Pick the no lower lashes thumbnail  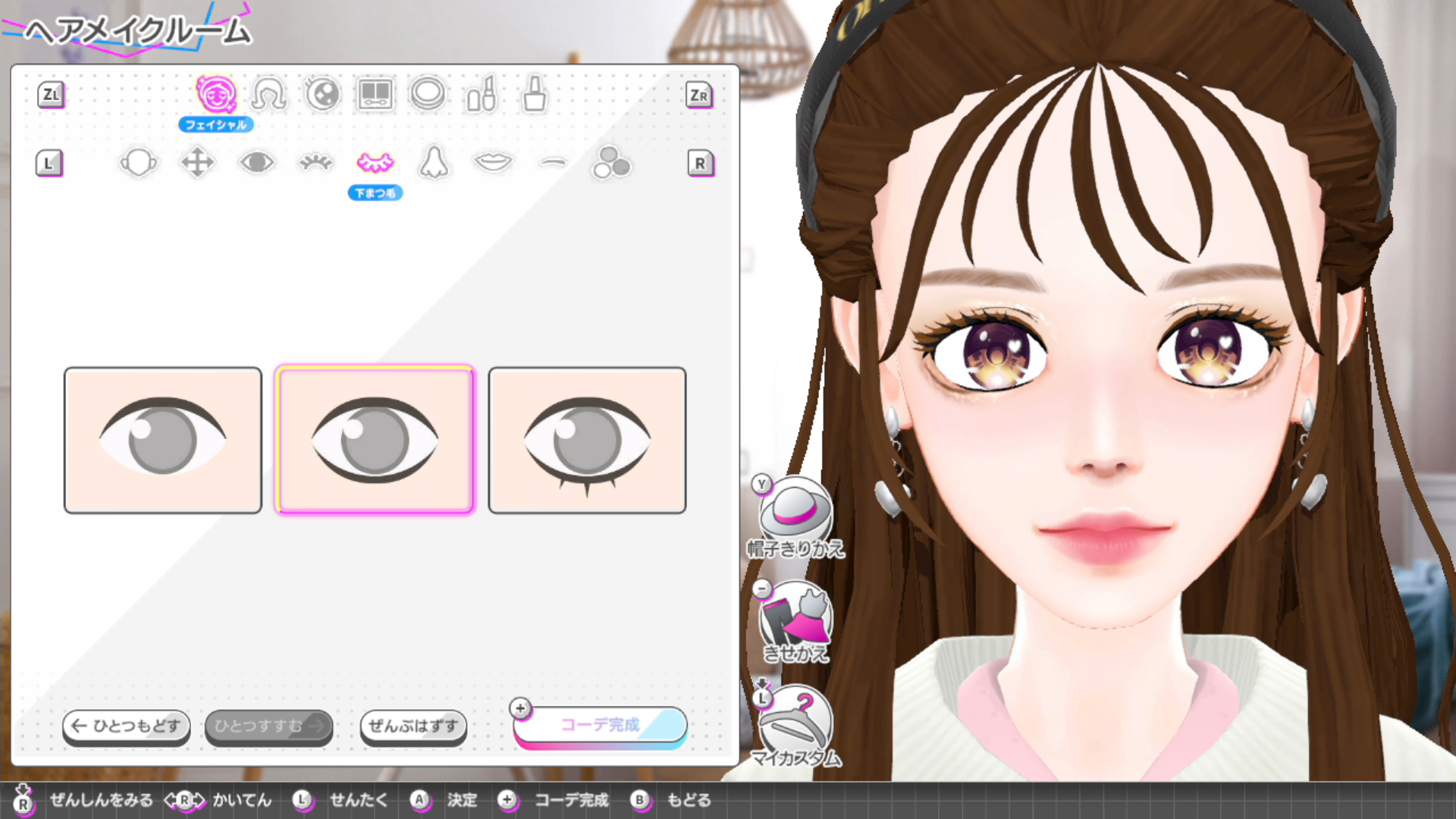[x=163, y=440]
